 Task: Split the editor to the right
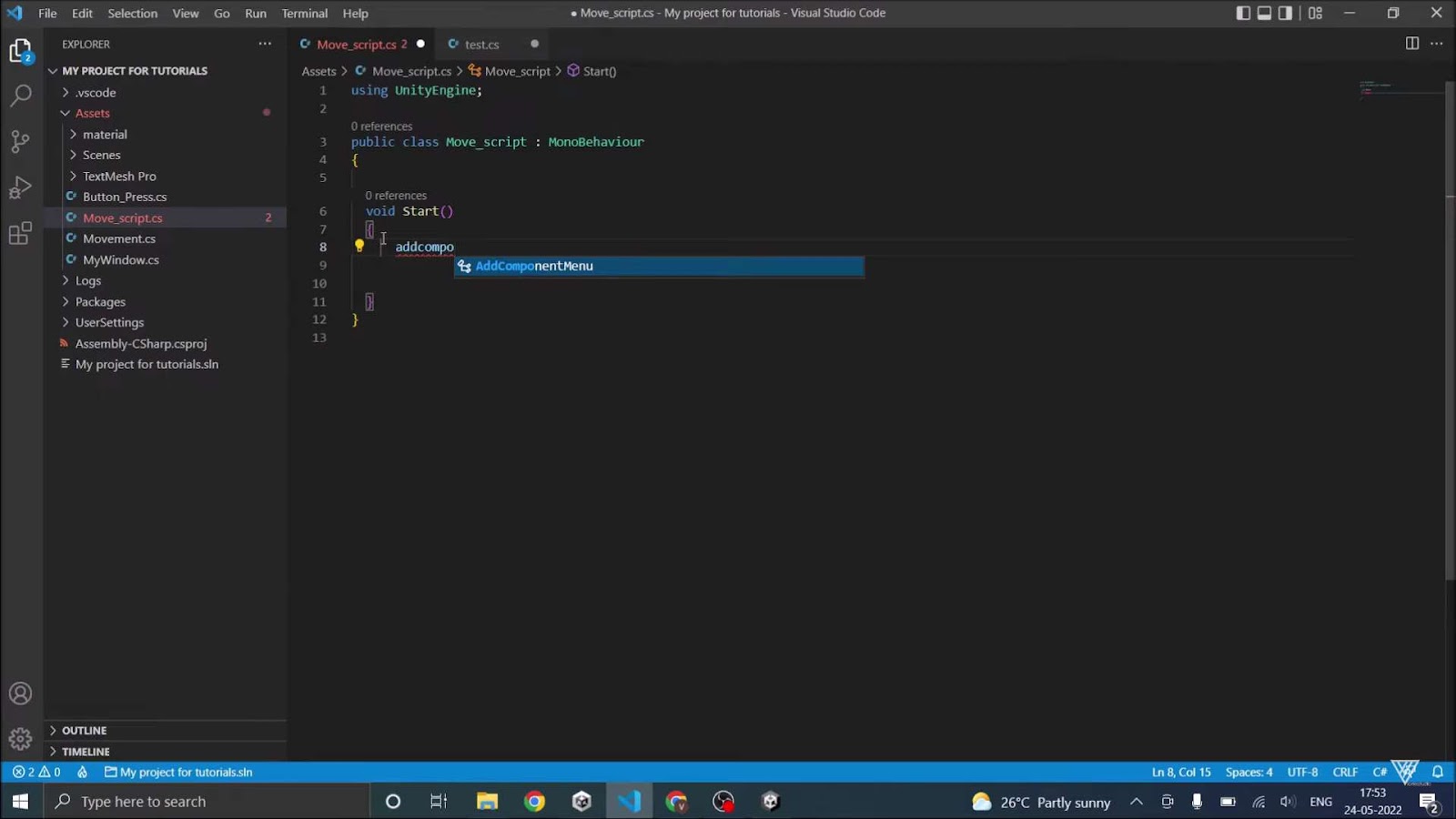tap(1411, 44)
